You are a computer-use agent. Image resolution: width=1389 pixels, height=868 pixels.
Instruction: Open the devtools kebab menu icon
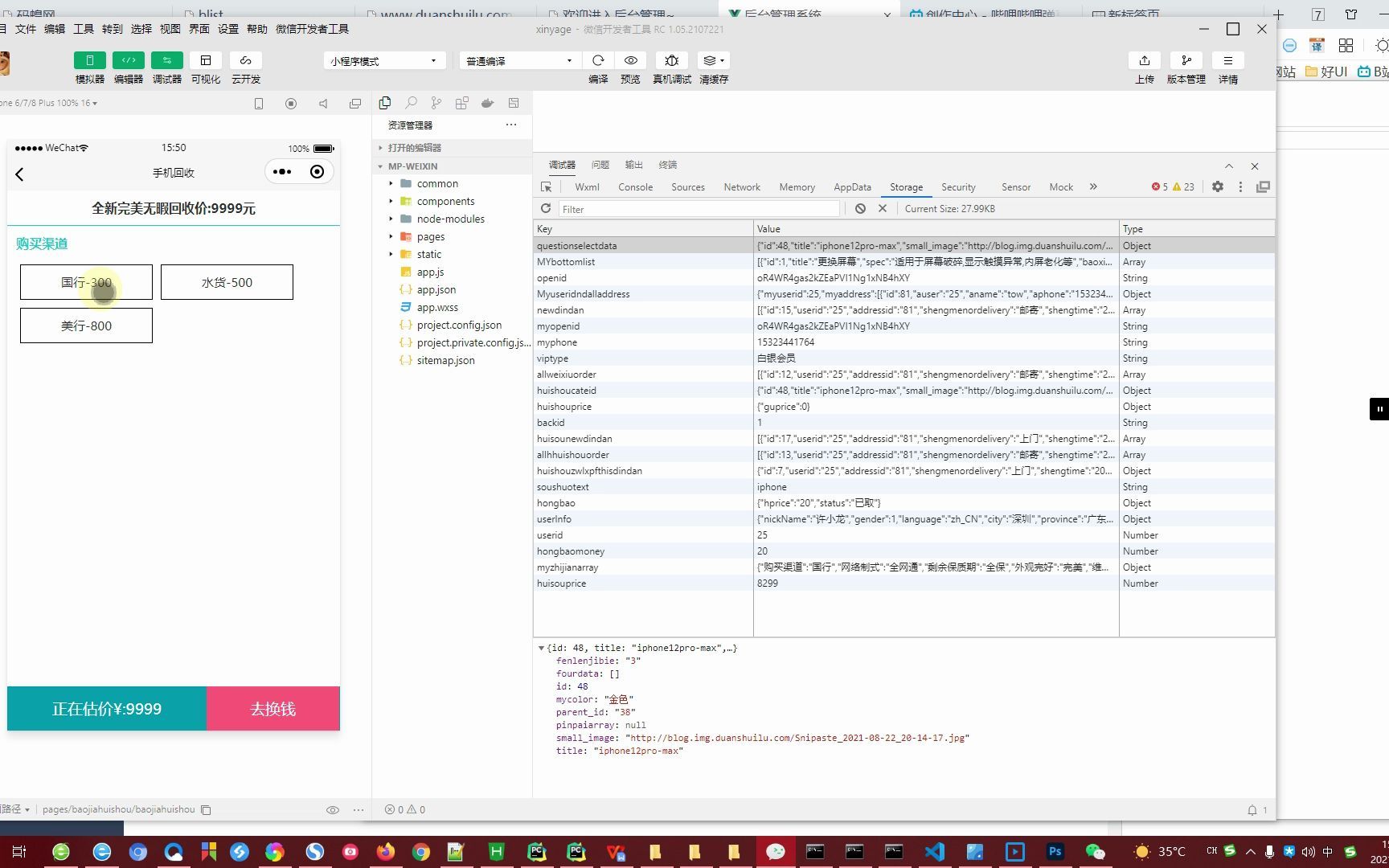(1240, 186)
